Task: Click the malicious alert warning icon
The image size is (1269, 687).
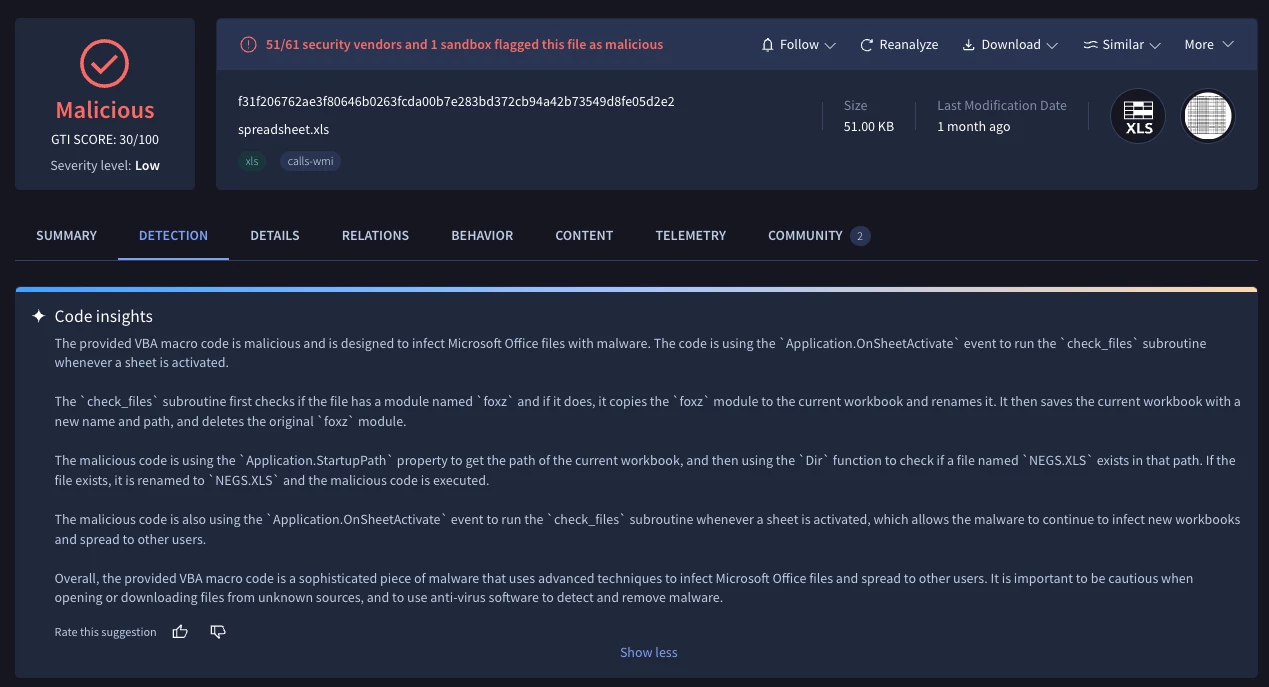Action: [248, 45]
